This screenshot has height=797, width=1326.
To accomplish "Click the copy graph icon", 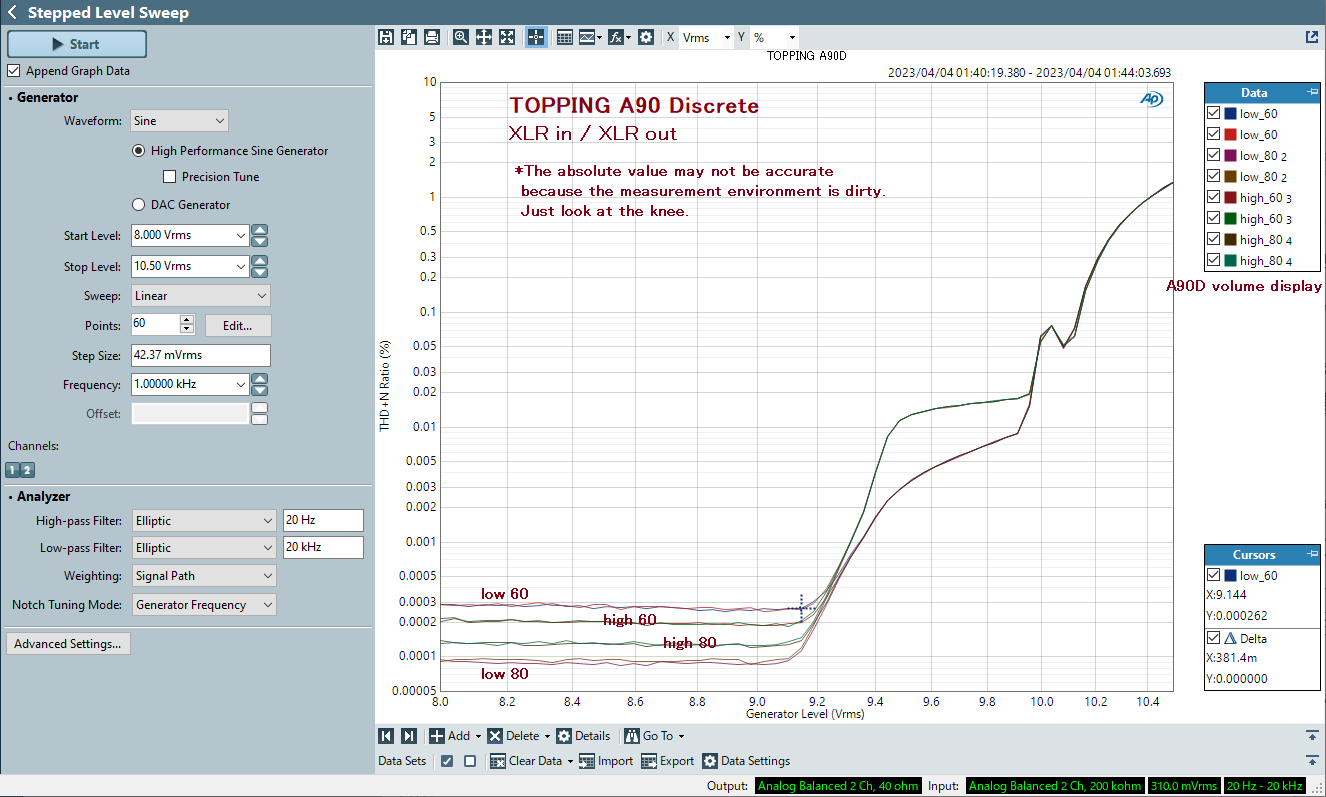I will pos(409,37).
